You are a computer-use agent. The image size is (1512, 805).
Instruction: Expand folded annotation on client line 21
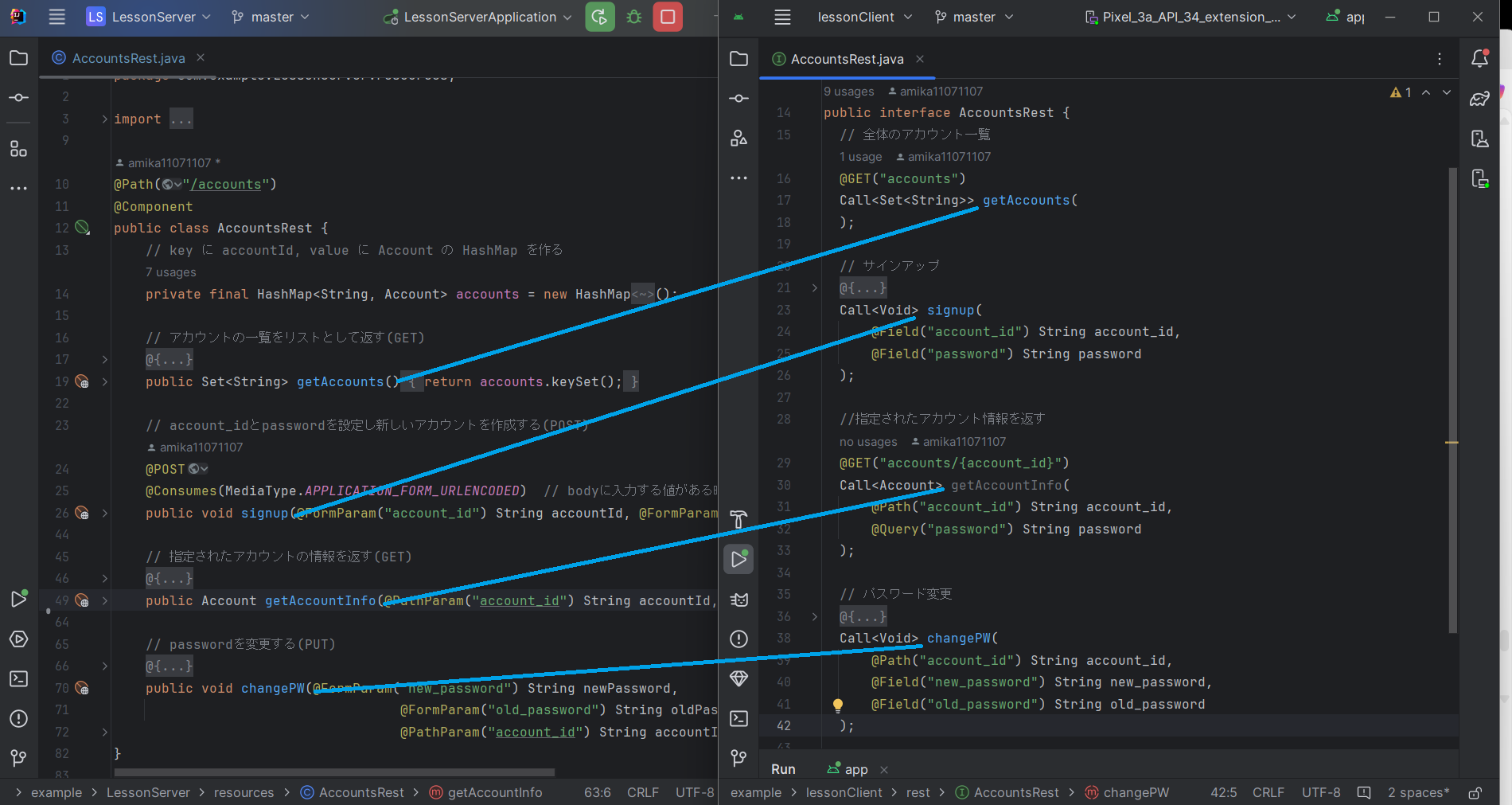(x=814, y=287)
